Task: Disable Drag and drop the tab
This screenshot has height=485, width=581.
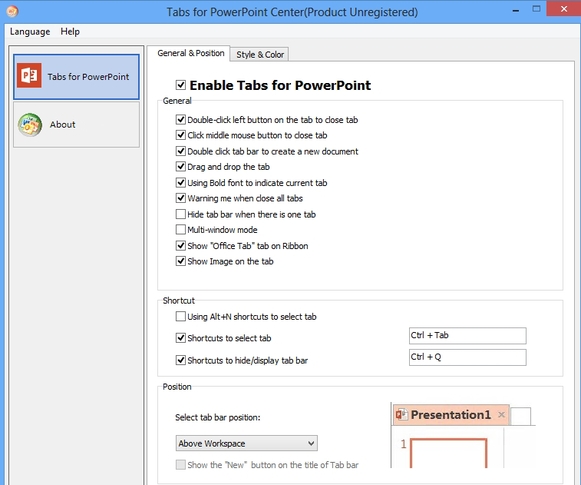Action: coord(180,166)
